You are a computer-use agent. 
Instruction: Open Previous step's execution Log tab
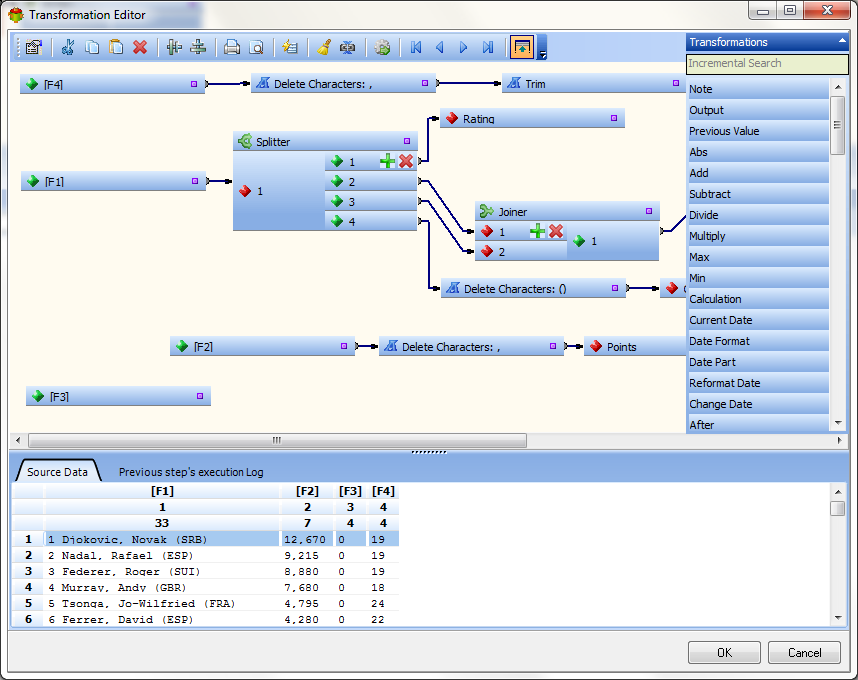(191, 472)
